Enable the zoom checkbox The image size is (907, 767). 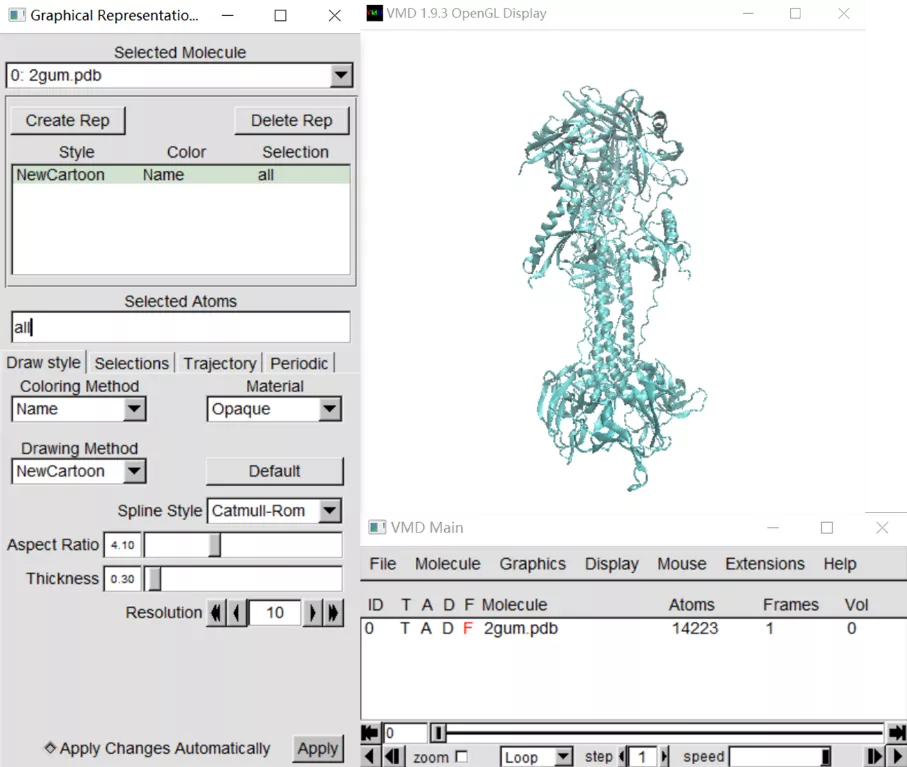pos(461,757)
